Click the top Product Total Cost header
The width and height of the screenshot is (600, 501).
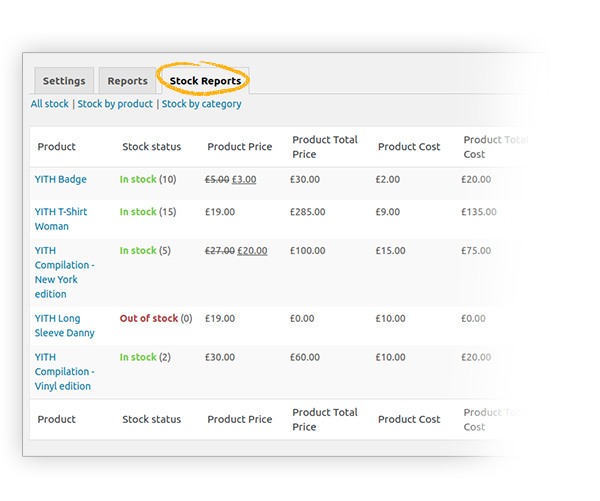[x=496, y=147]
